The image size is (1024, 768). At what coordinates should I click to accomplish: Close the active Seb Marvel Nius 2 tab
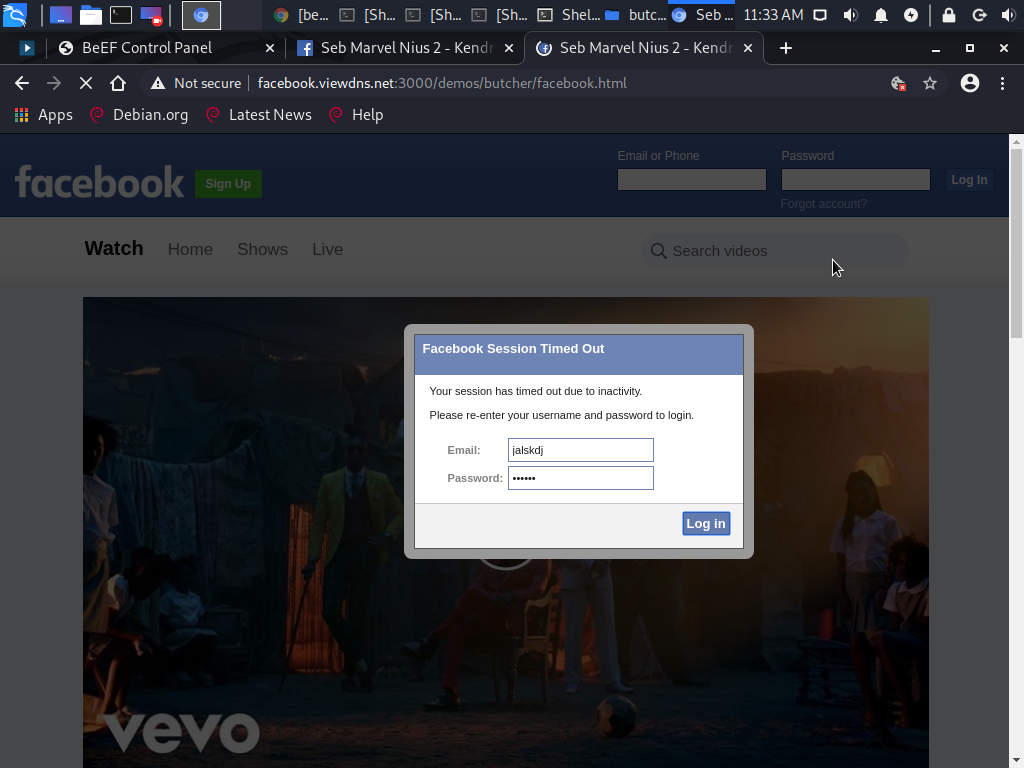pyautogui.click(x=748, y=48)
